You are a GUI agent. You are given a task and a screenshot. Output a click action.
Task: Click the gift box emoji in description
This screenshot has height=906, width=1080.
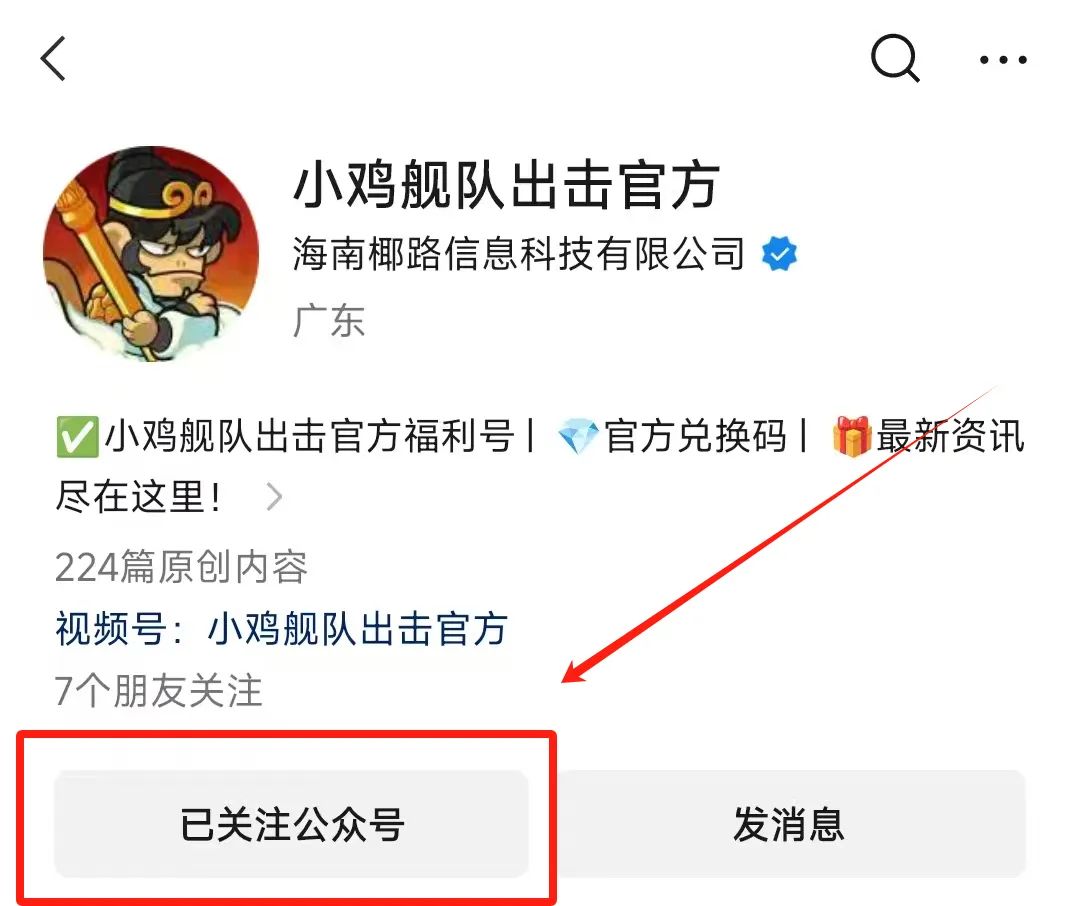click(851, 437)
